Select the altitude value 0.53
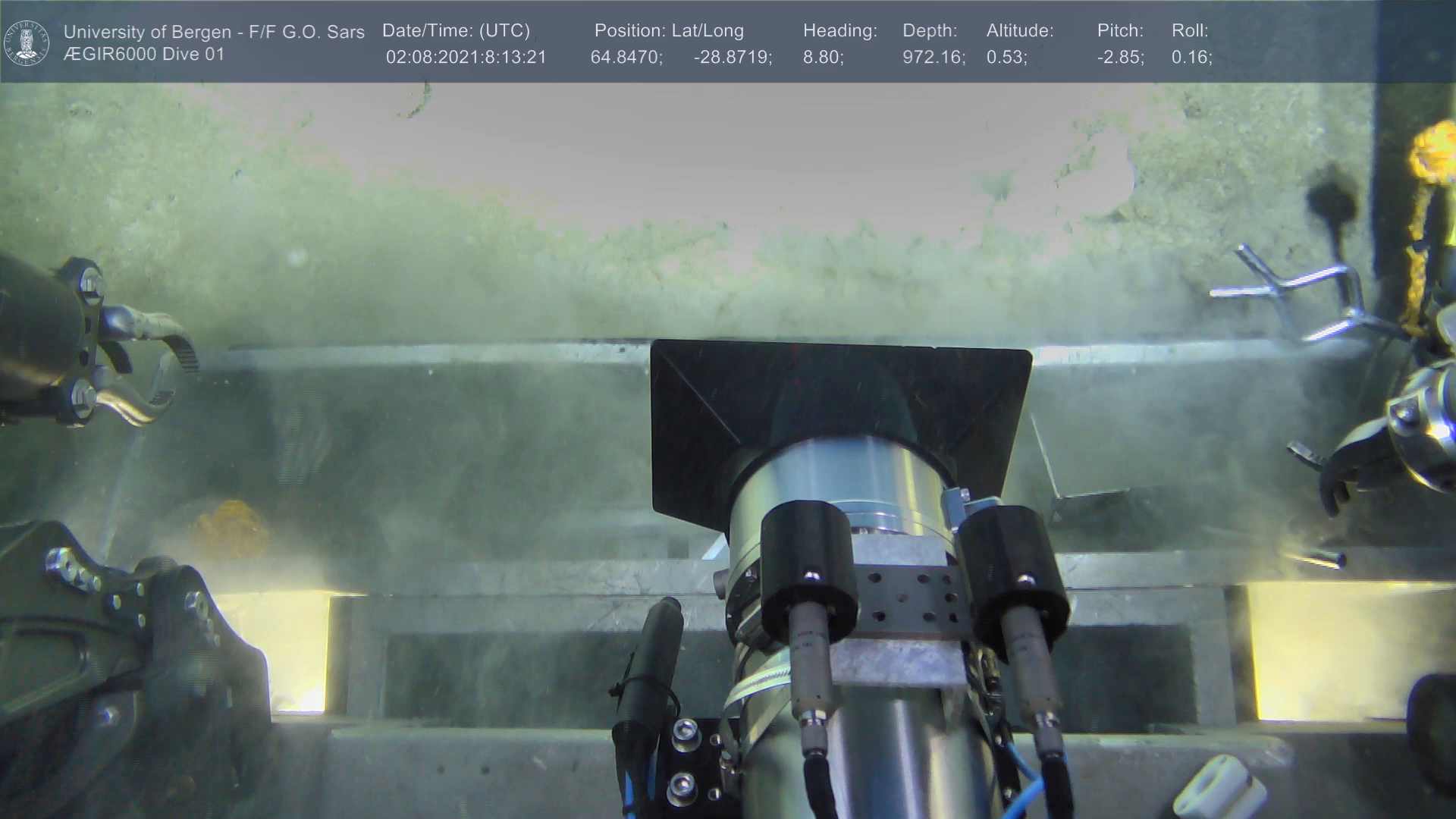Viewport: 1456px width, 819px height. pyautogui.click(x=1006, y=58)
